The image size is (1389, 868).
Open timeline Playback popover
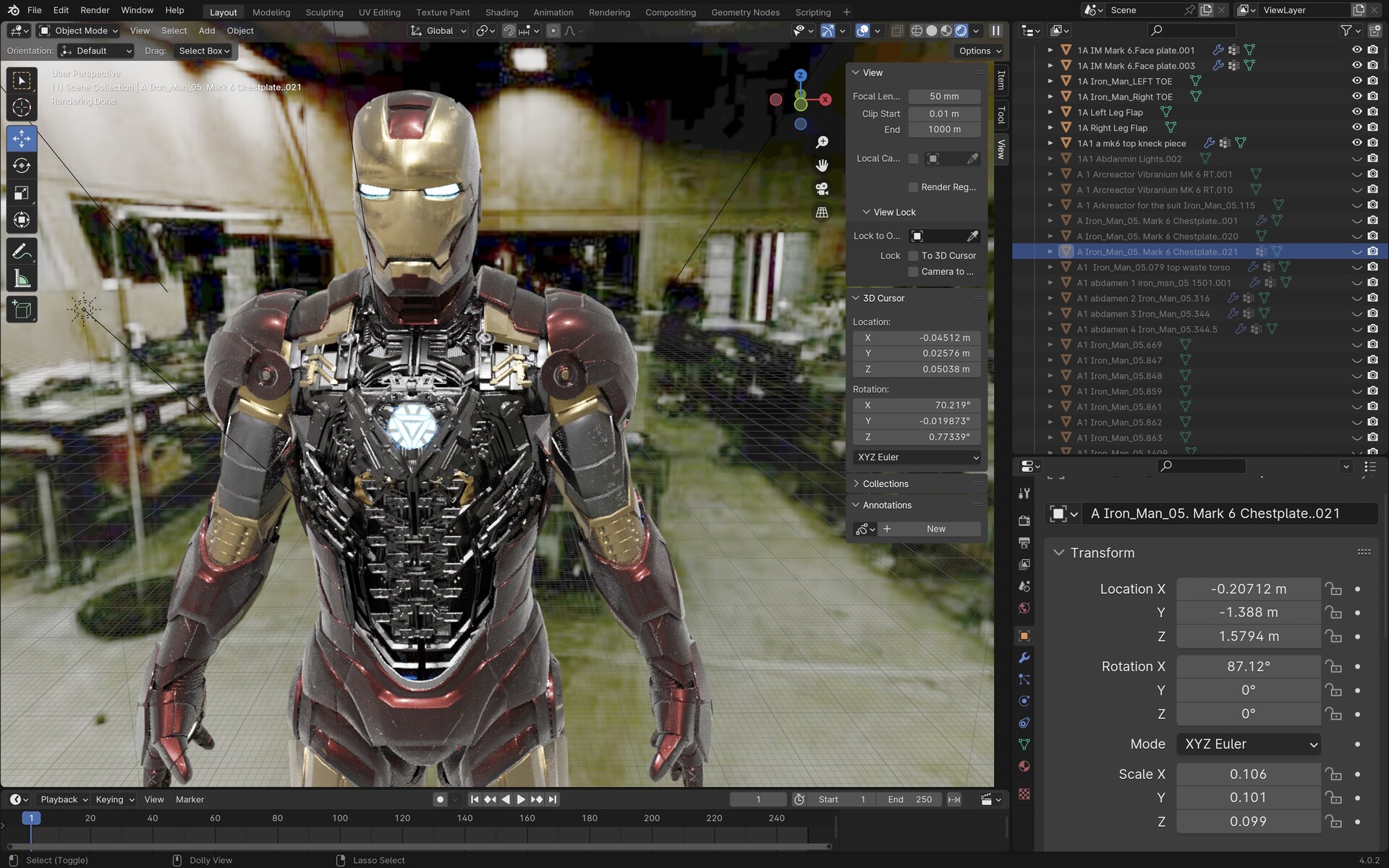[64, 799]
